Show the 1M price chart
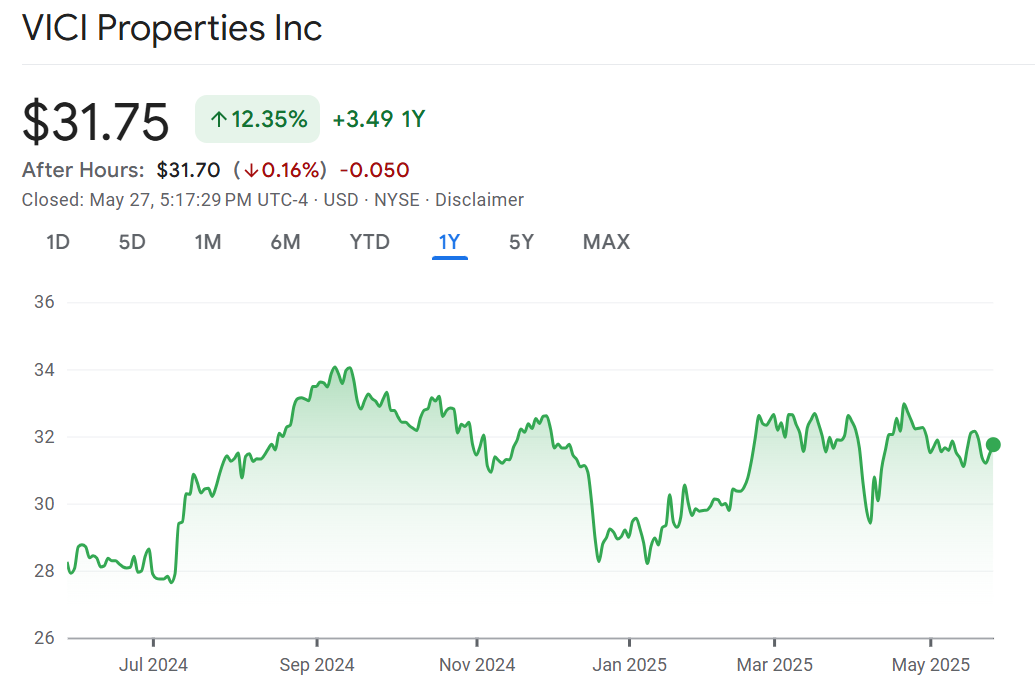Viewport: 1035px width, 699px height. pos(208,242)
